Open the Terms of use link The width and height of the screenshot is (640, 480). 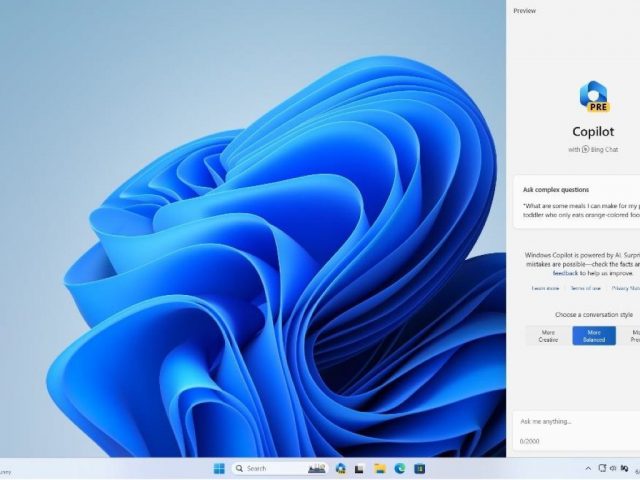click(x=586, y=288)
